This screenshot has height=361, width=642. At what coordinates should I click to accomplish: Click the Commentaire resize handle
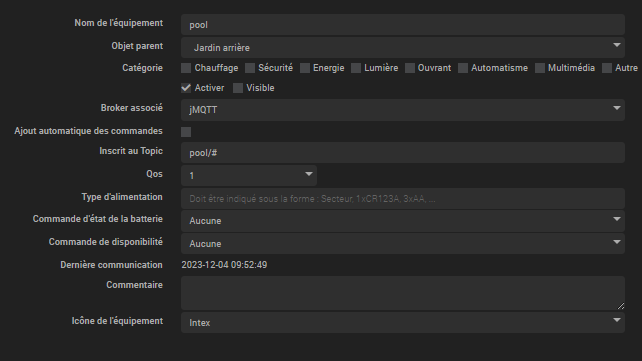click(621, 306)
